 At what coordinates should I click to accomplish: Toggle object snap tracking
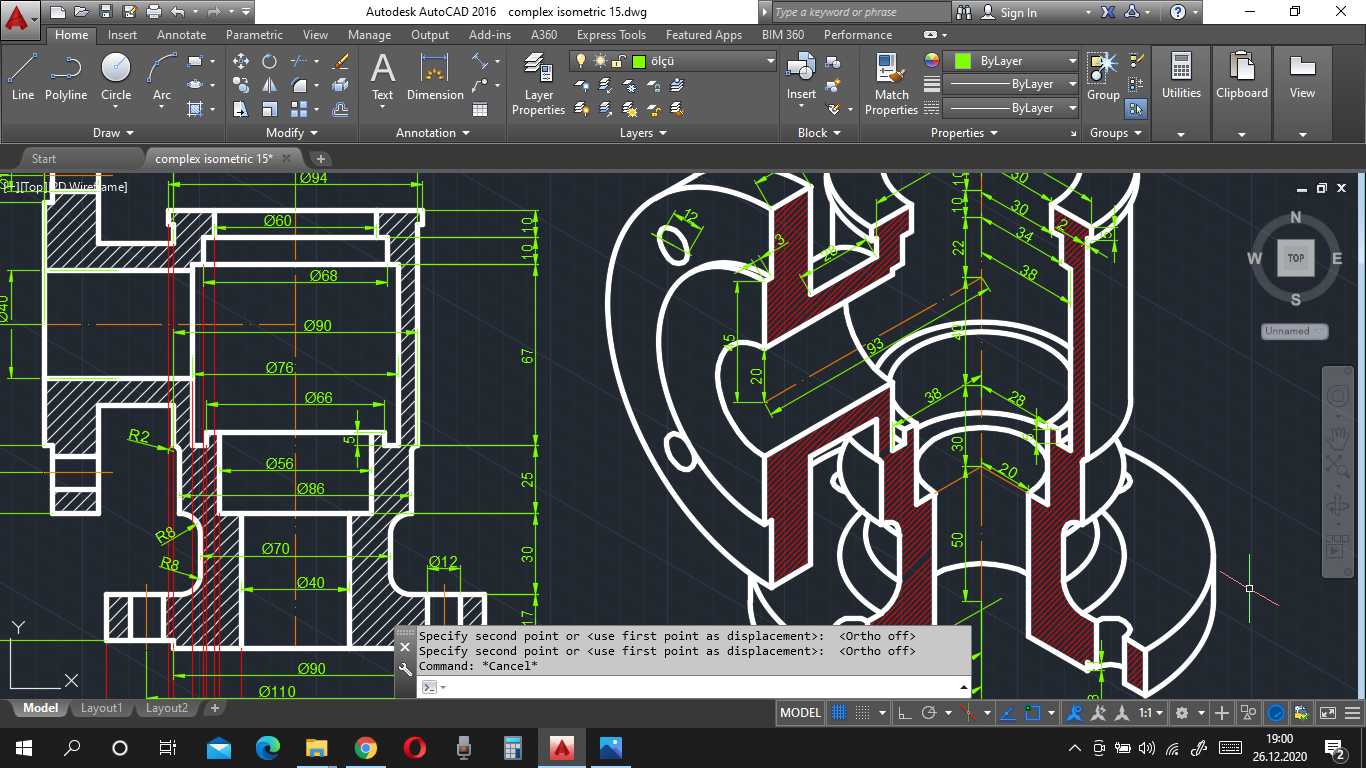[x=1008, y=713]
